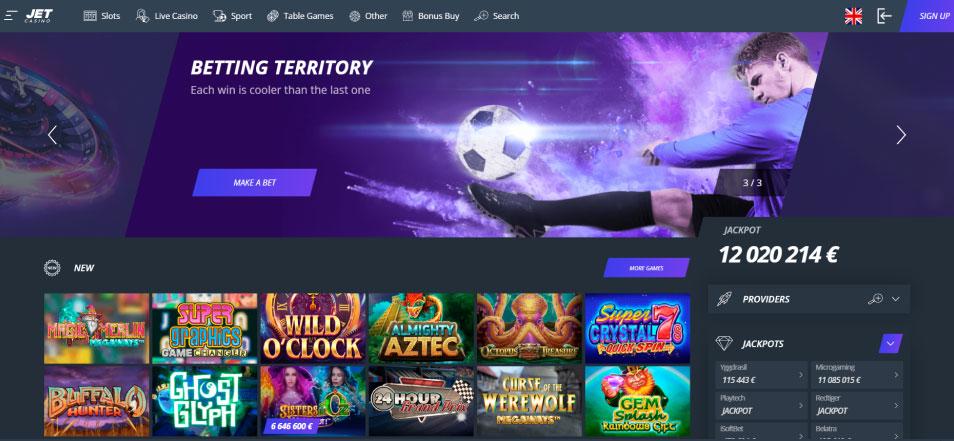Expand the Providers dropdown chevron
This screenshot has height=441, width=954.
tap(895, 299)
